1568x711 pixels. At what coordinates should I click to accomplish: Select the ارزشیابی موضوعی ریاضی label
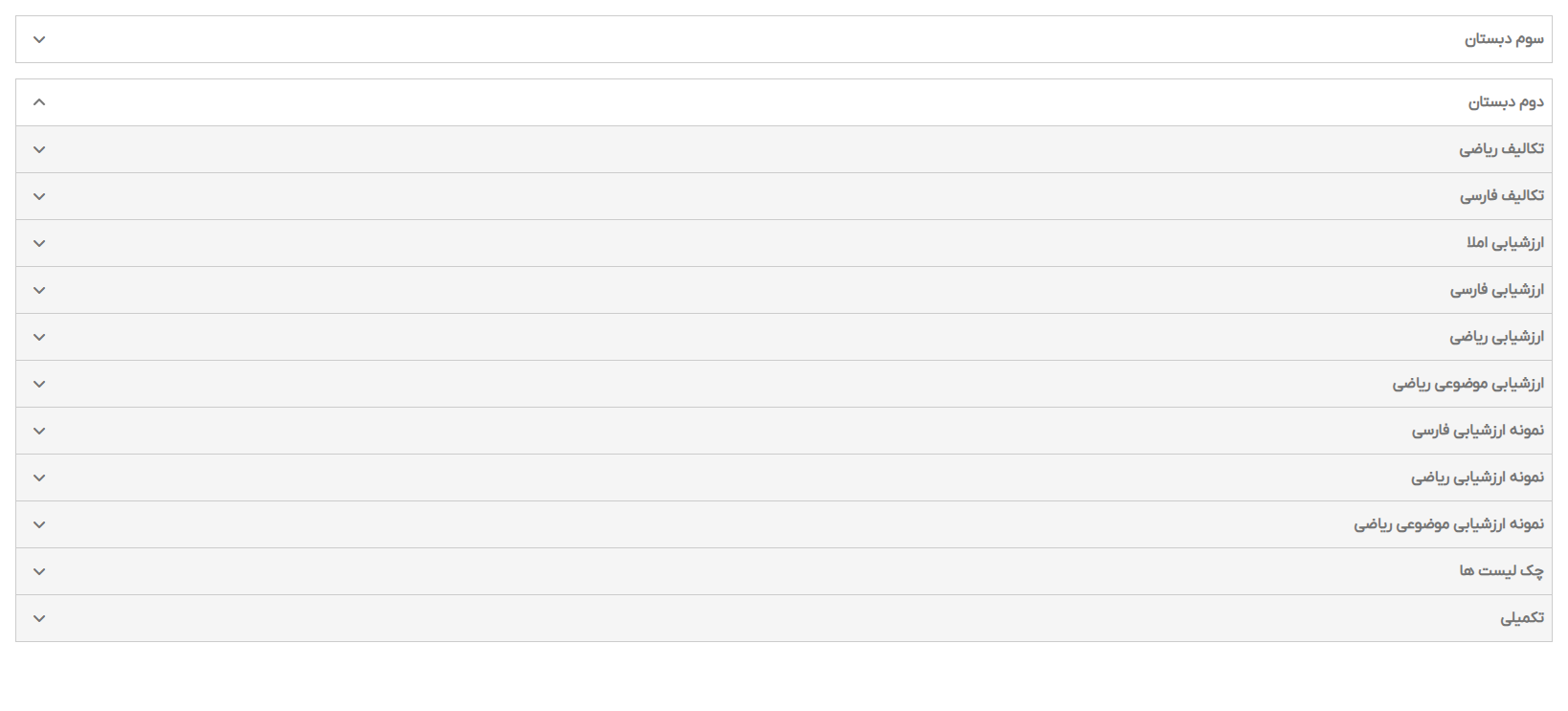pyautogui.click(x=1467, y=384)
